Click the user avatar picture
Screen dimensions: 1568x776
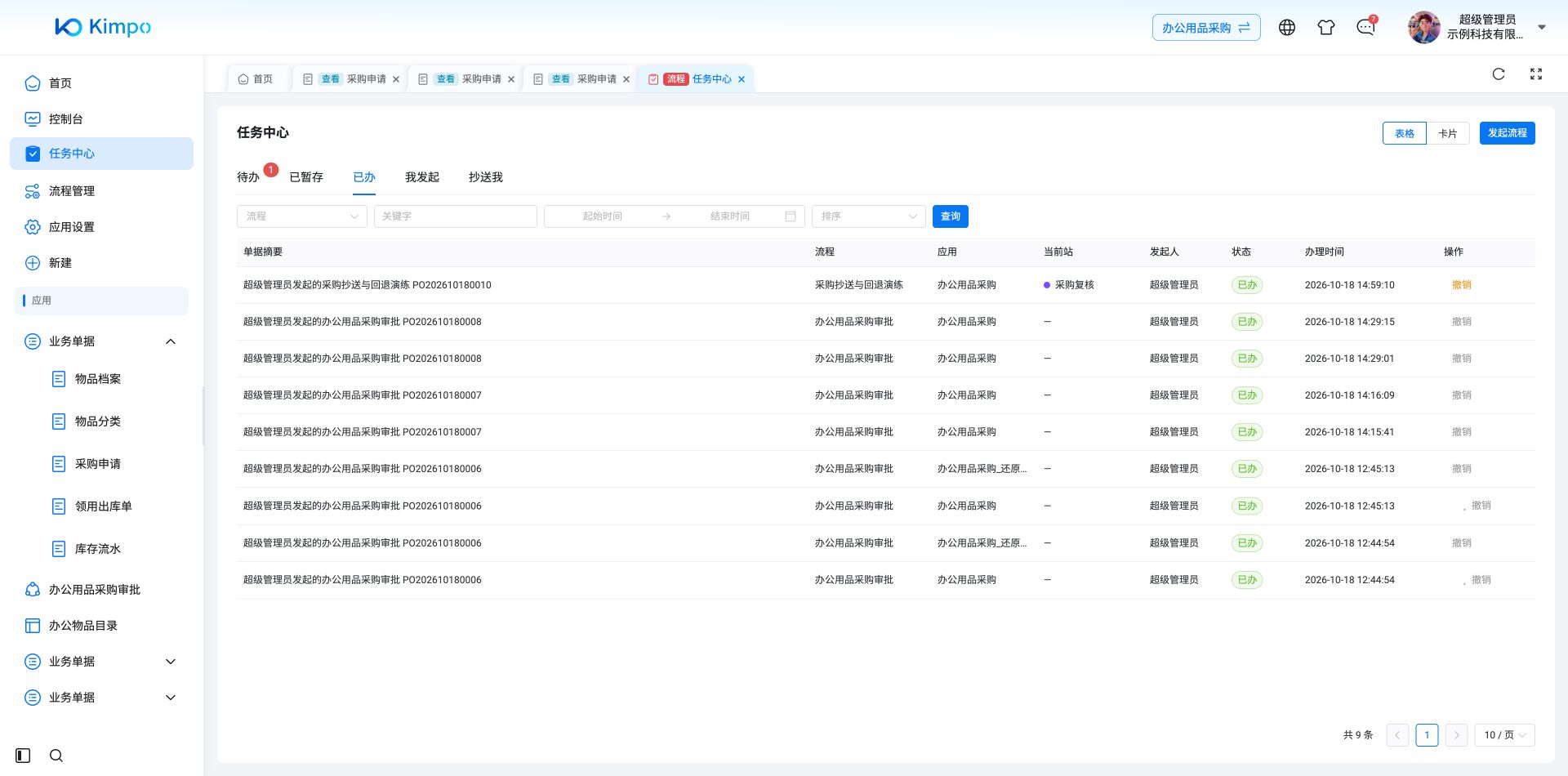[x=1424, y=28]
